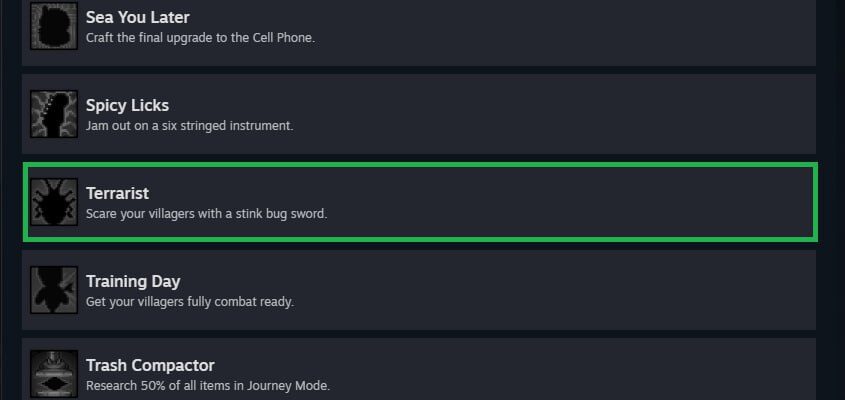845x400 pixels.
Task: Select the Terrarist achievement title
Action: (117, 193)
